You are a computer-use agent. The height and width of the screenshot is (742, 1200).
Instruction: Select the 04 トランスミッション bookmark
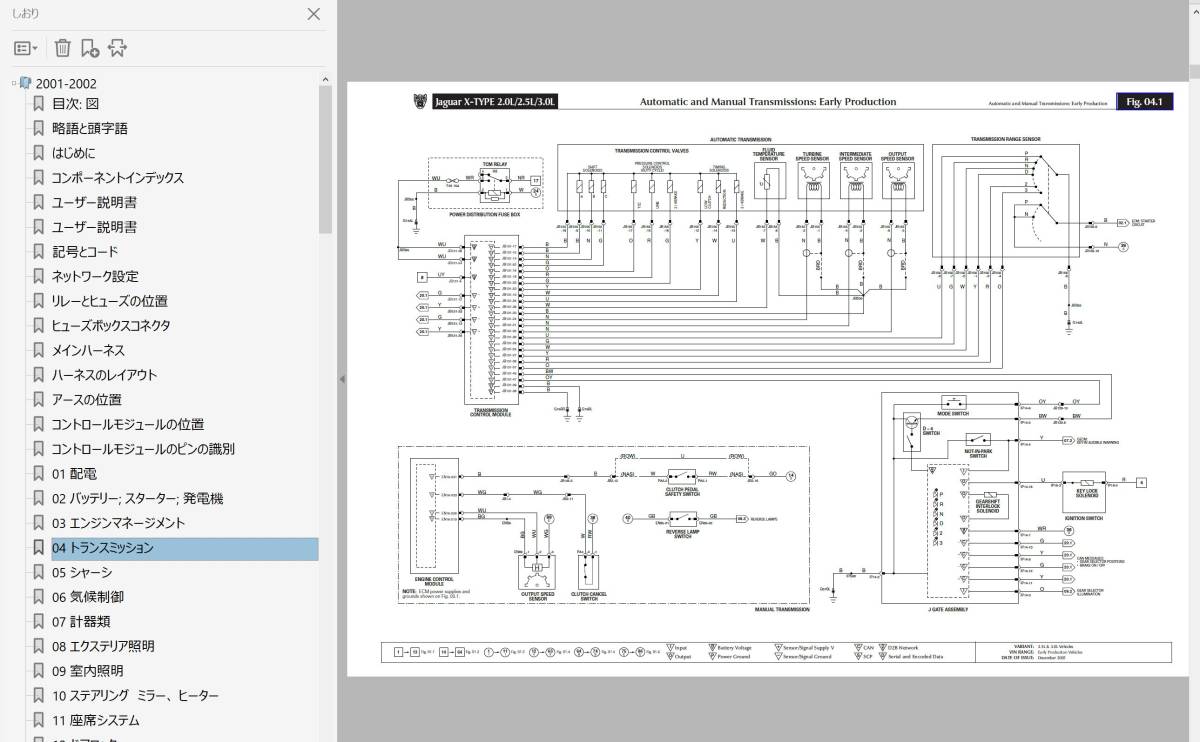103,548
